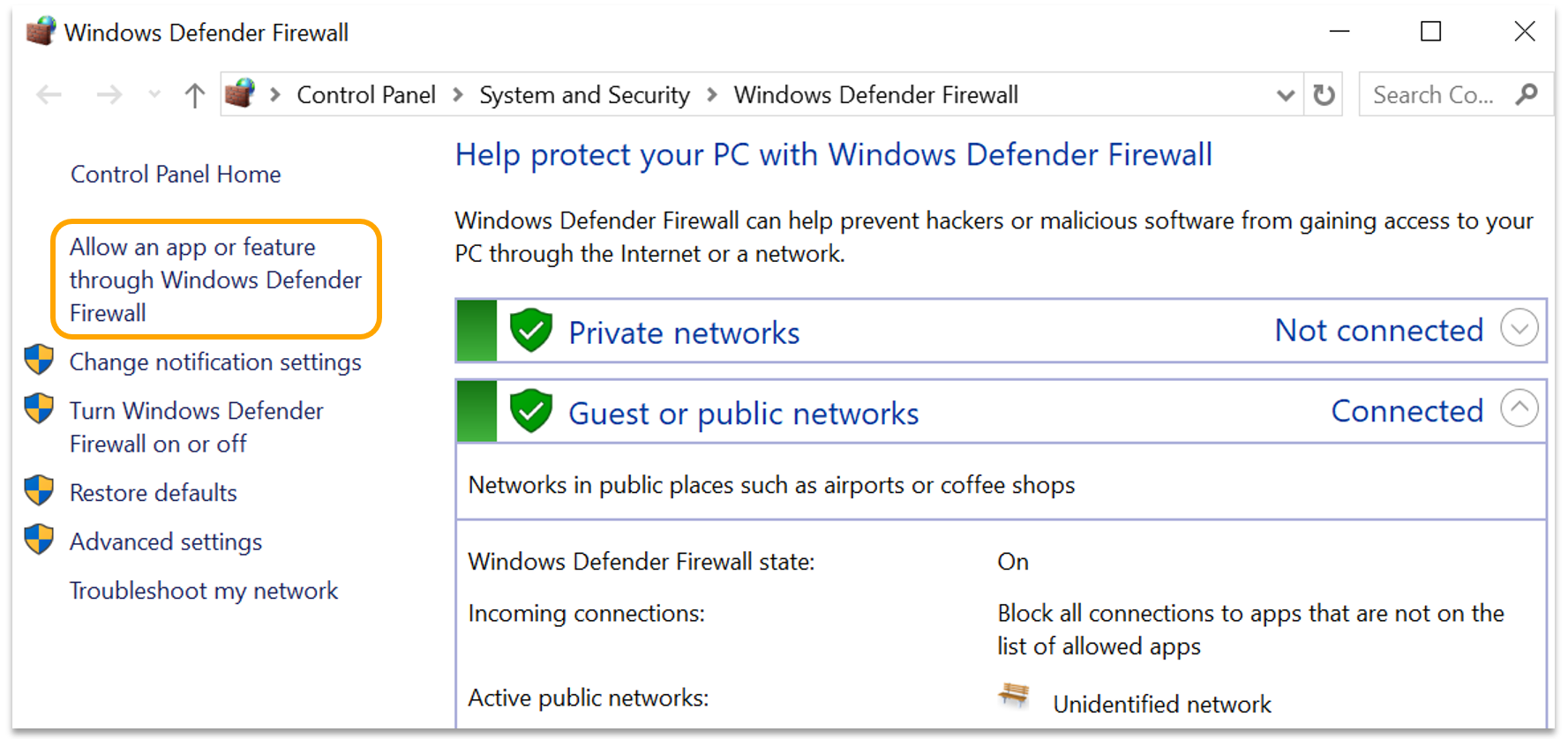Image resolution: width=1568 pixels, height=739 pixels.
Task: Expand the Private networks section chevron
Action: (x=1519, y=328)
